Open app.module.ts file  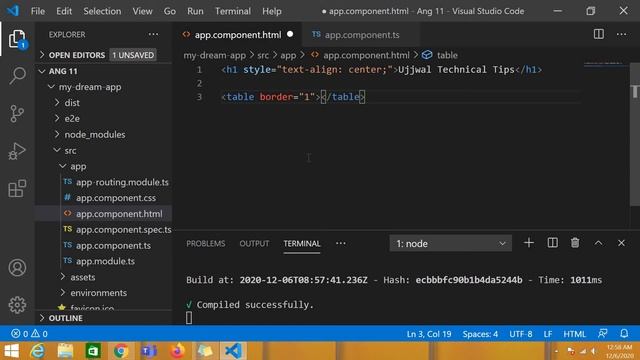click(104, 261)
